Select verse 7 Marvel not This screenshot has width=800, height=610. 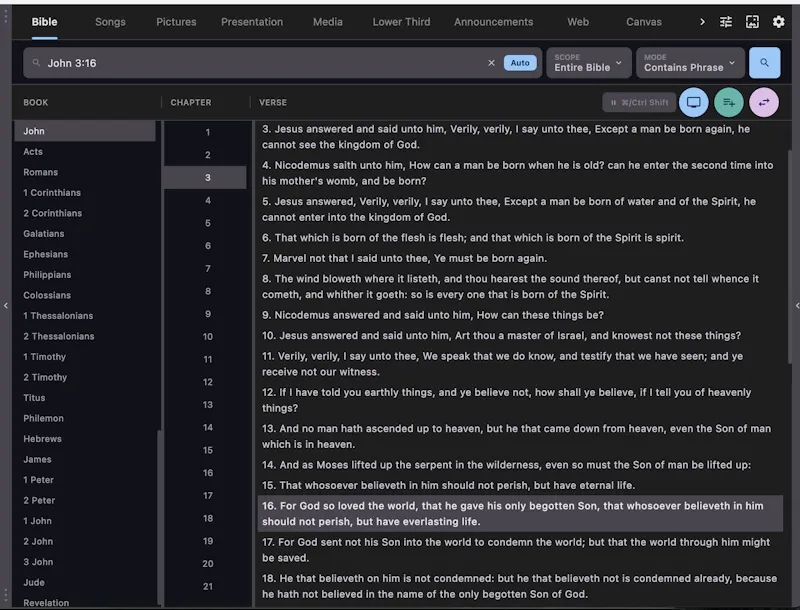coord(520,258)
